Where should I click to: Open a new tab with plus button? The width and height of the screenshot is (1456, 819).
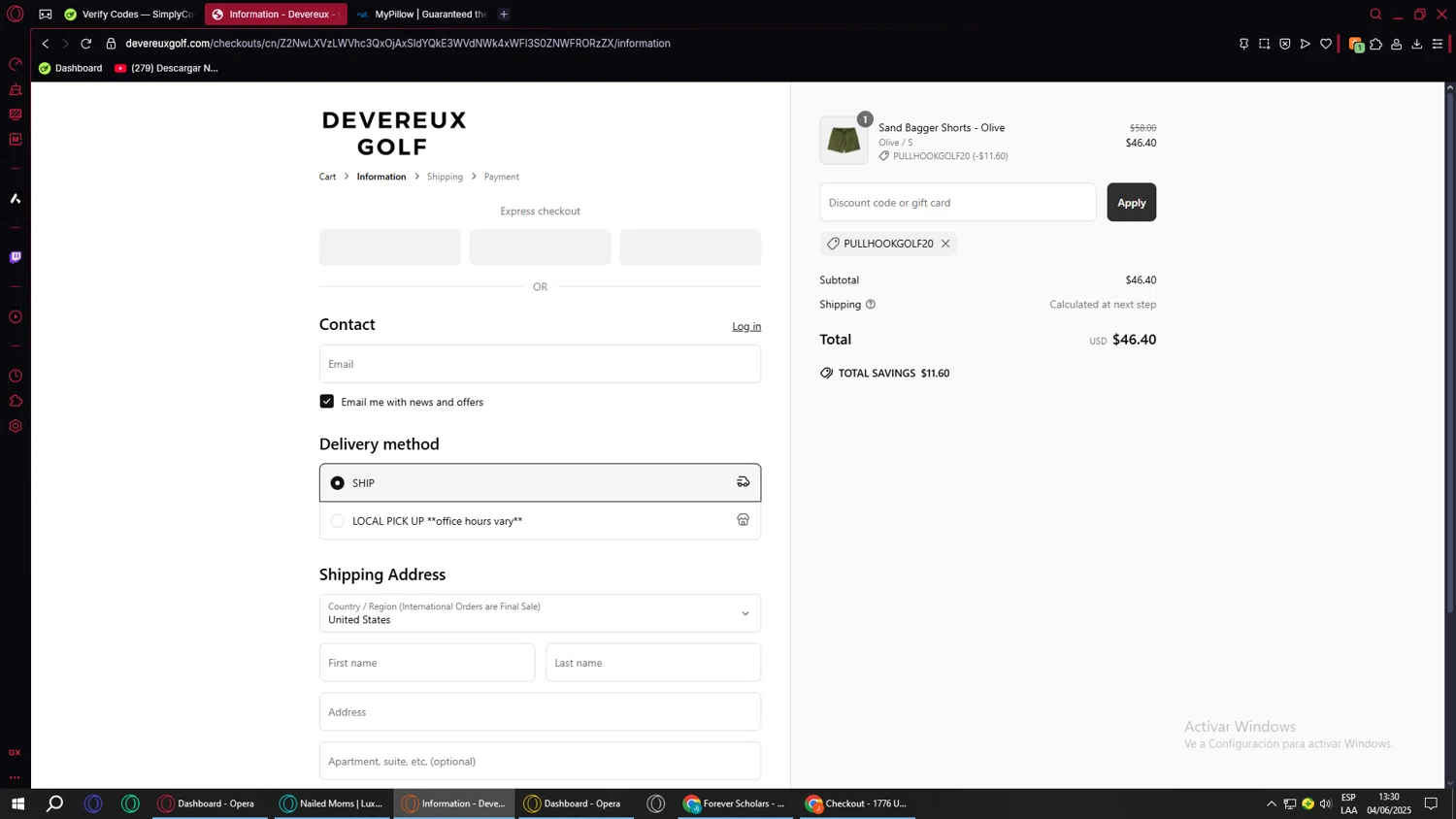click(504, 15)
